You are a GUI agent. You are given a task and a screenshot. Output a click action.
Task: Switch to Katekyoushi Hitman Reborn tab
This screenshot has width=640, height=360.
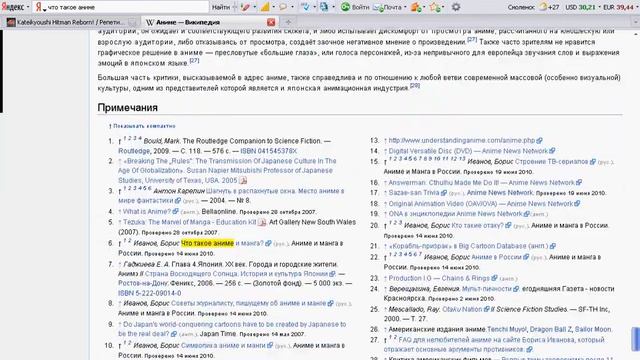click(72, 22)
